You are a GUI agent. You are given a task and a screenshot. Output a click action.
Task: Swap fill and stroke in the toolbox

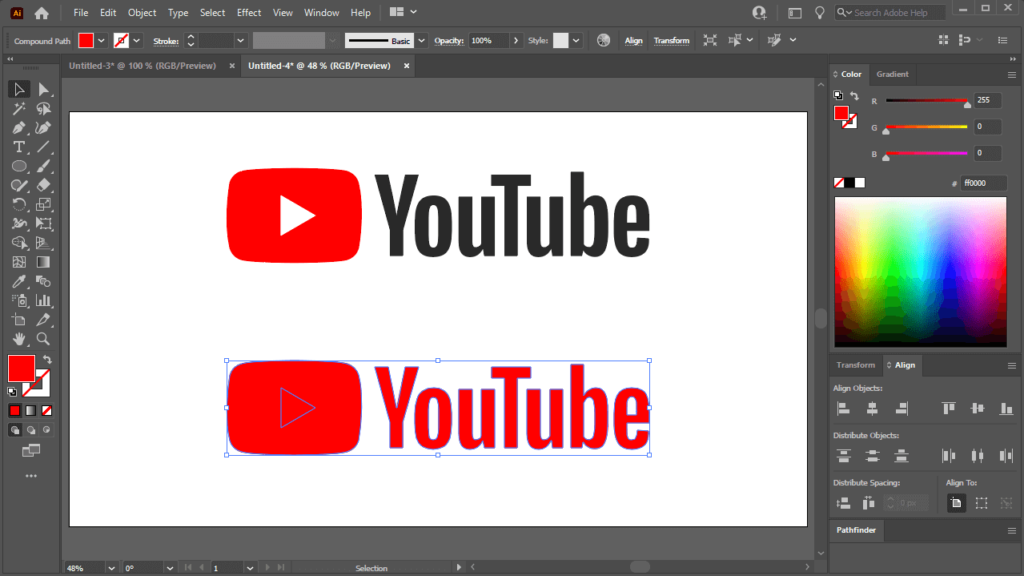46,360
